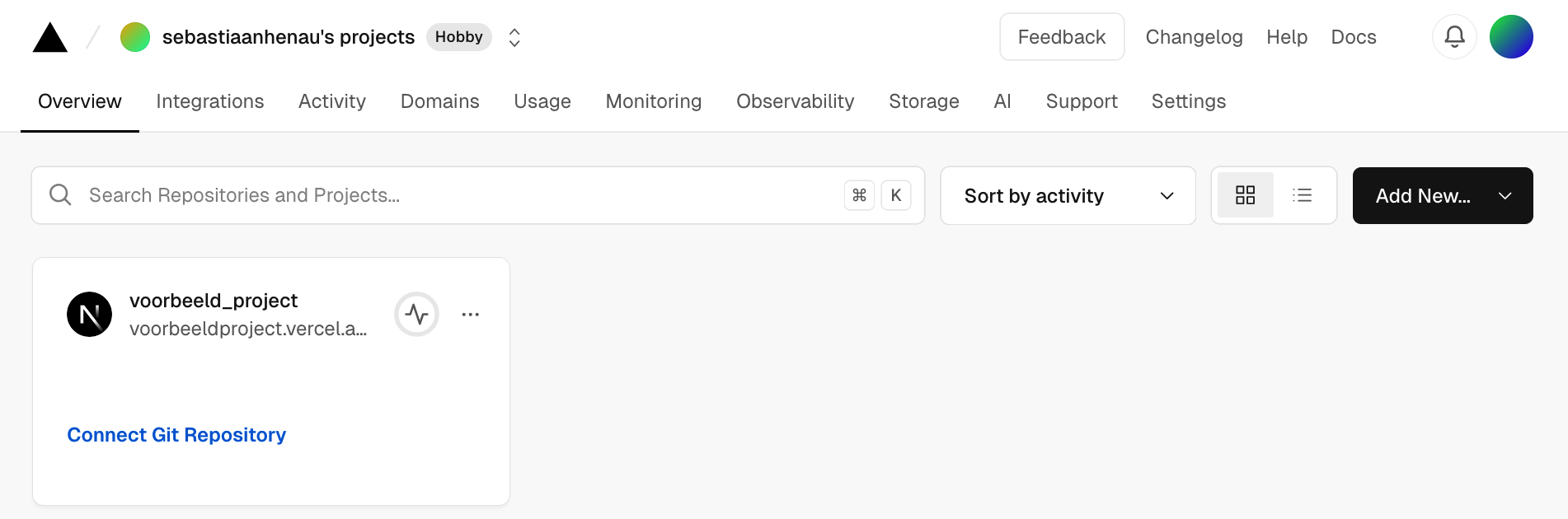Switch to list view layout
This screenshot has width=1568, height=519.
1302,195
